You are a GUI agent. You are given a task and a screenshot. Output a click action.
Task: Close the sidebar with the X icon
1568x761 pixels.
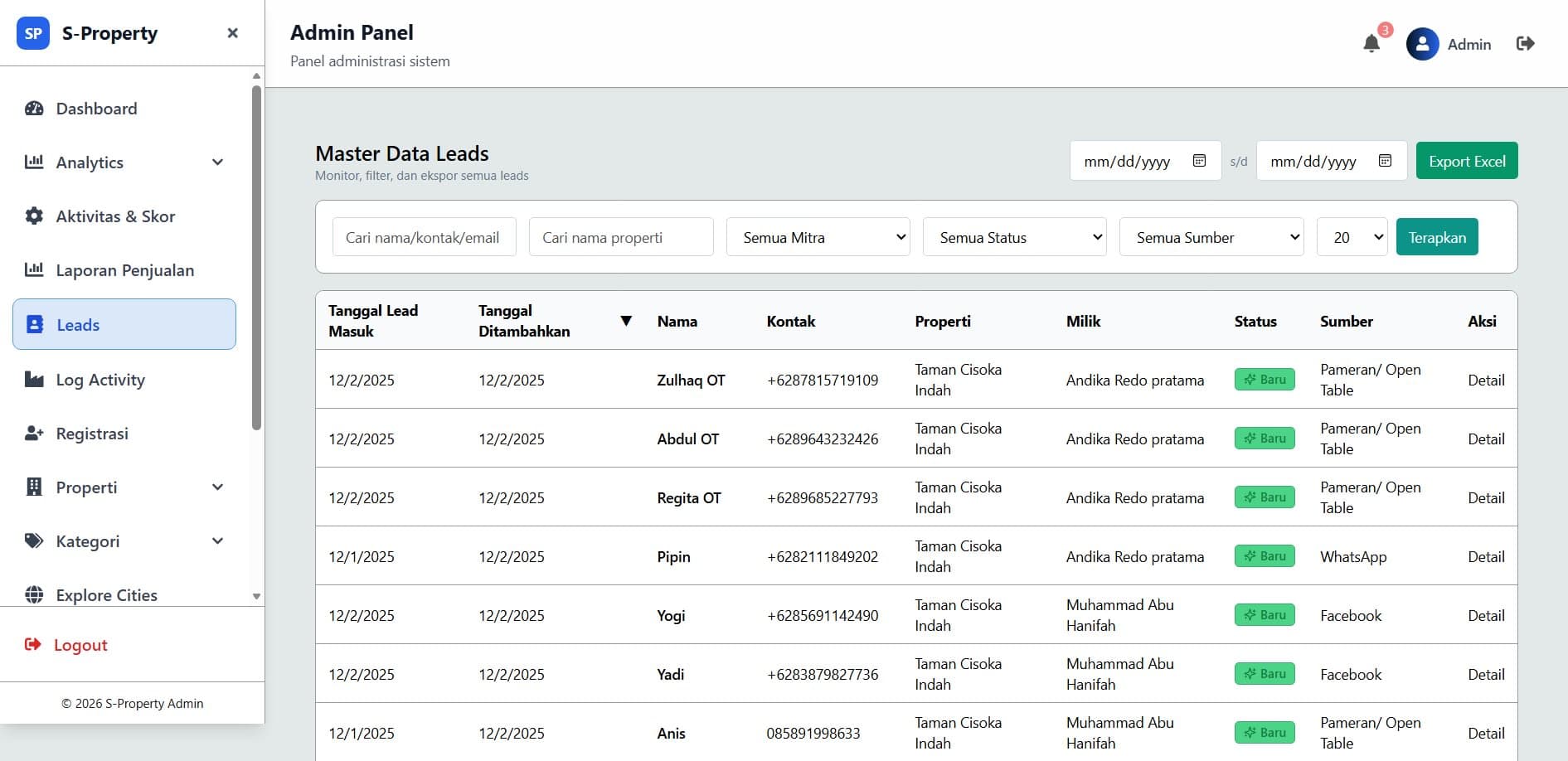233,33
